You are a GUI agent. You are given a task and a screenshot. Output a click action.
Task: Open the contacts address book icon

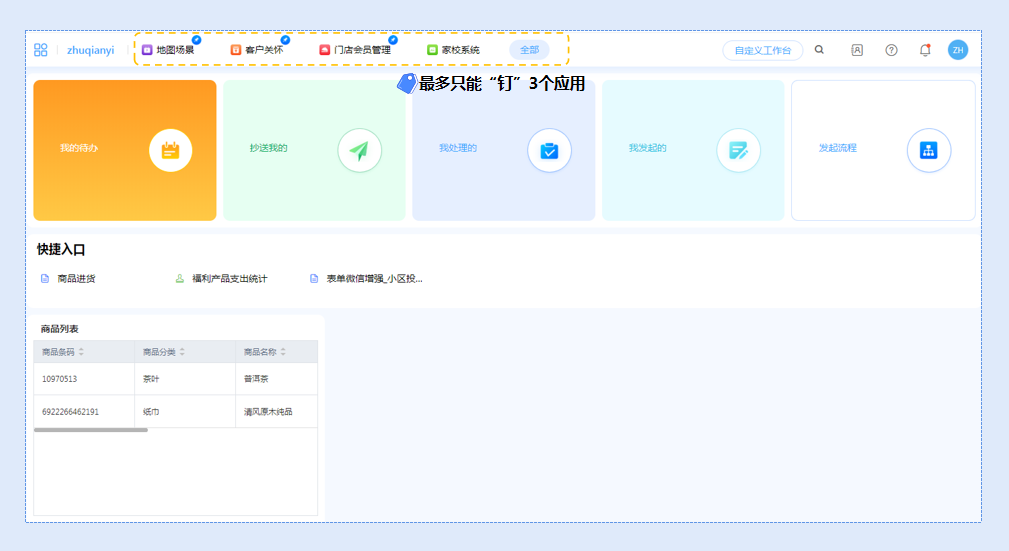click(857, 50)
